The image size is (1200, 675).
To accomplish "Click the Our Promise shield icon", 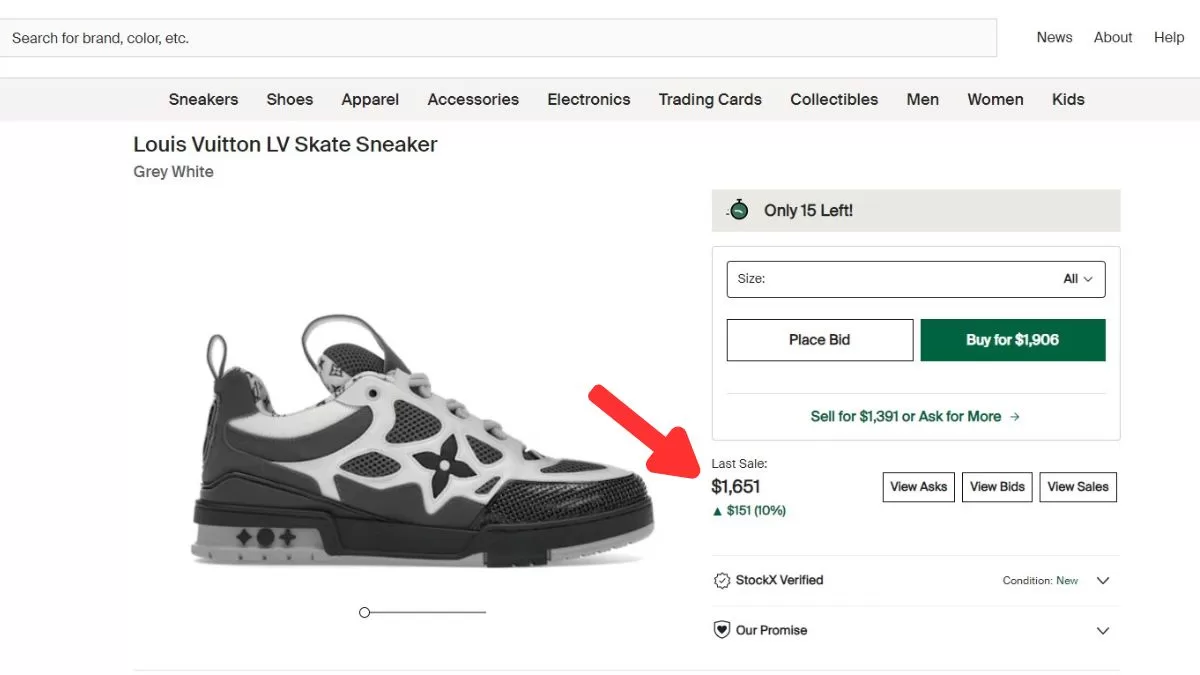I will (x=722, y=630).
